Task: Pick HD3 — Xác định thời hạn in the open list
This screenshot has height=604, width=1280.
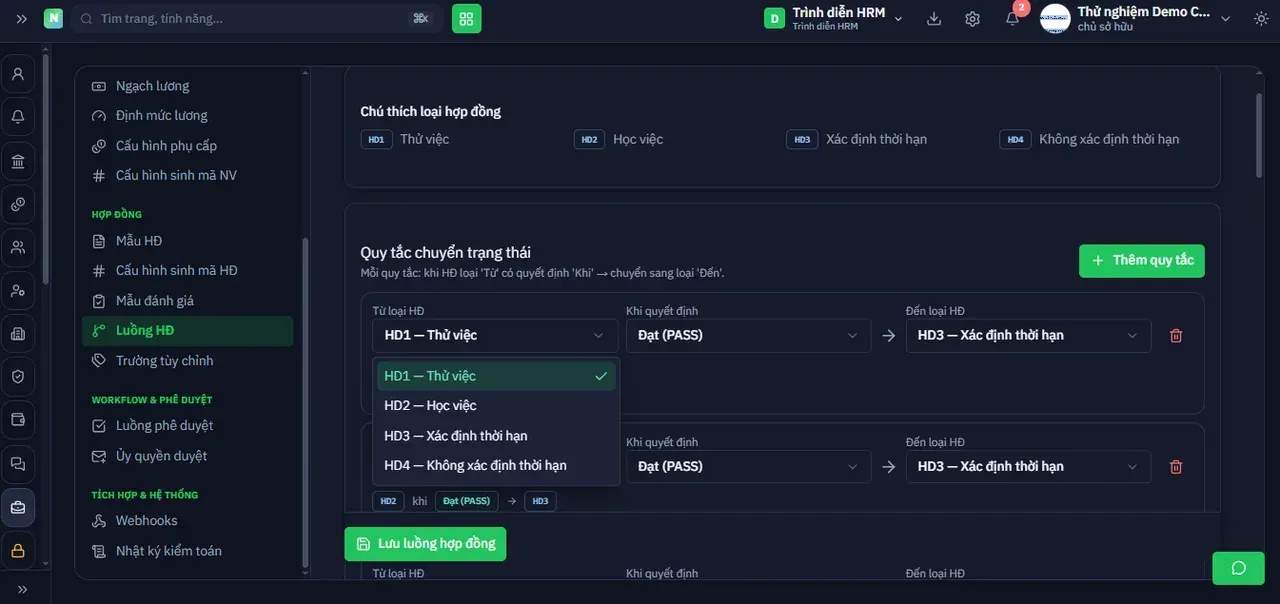Action: [495, 436]
